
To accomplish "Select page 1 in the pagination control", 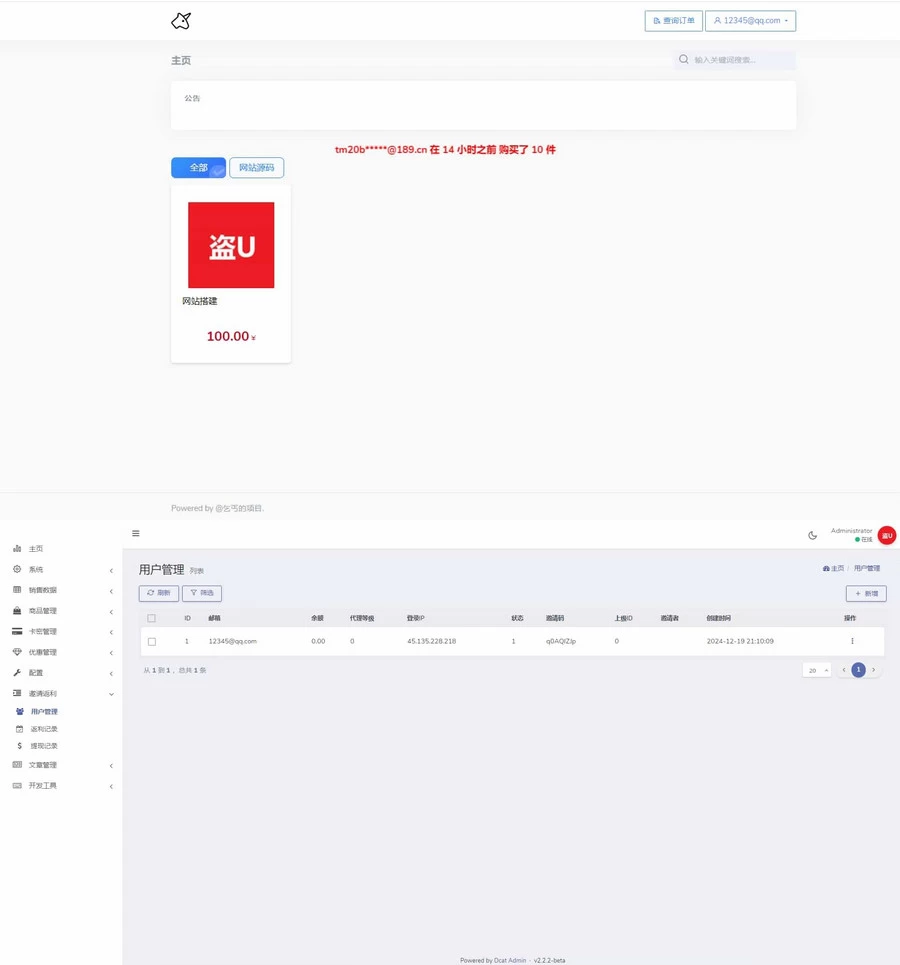I will (858, 670).
